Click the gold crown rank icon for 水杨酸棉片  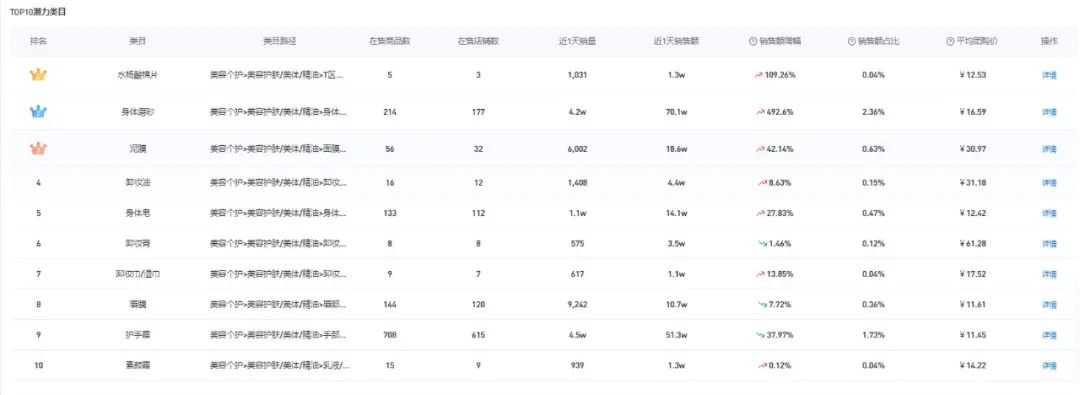pyautogui.click(x=38, y=74)
